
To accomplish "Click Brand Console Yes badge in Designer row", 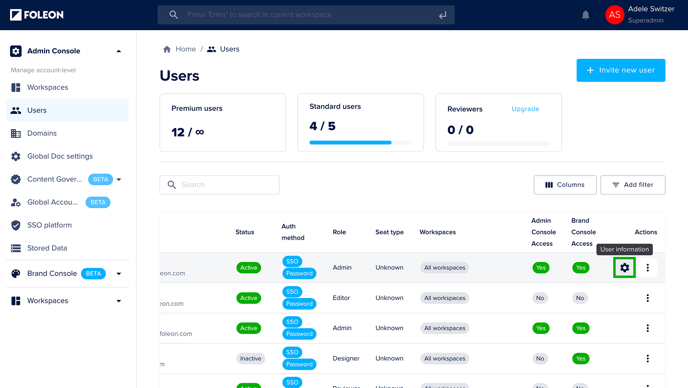I will [x=580, y=359].
